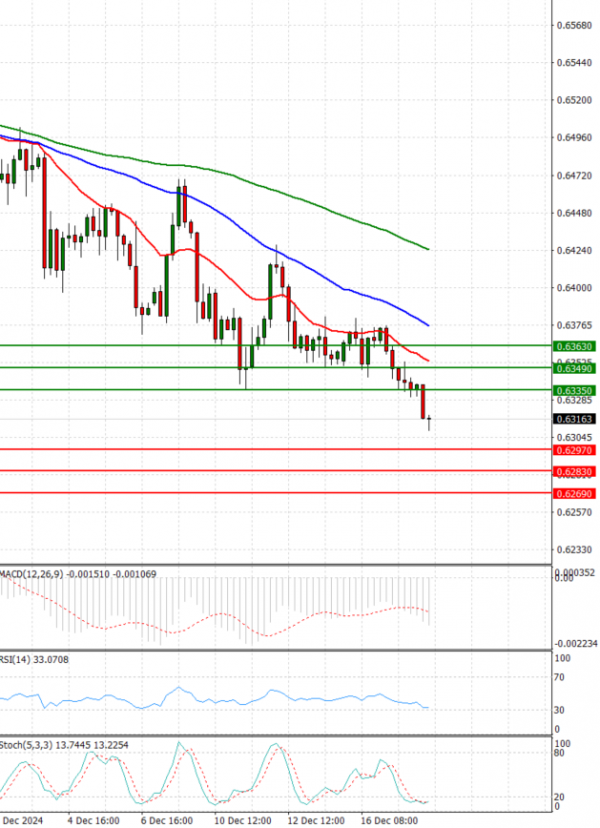Click the 0.64480 price axis value
This screenshot has width=600, height=828.
click(x=575, y=213)
